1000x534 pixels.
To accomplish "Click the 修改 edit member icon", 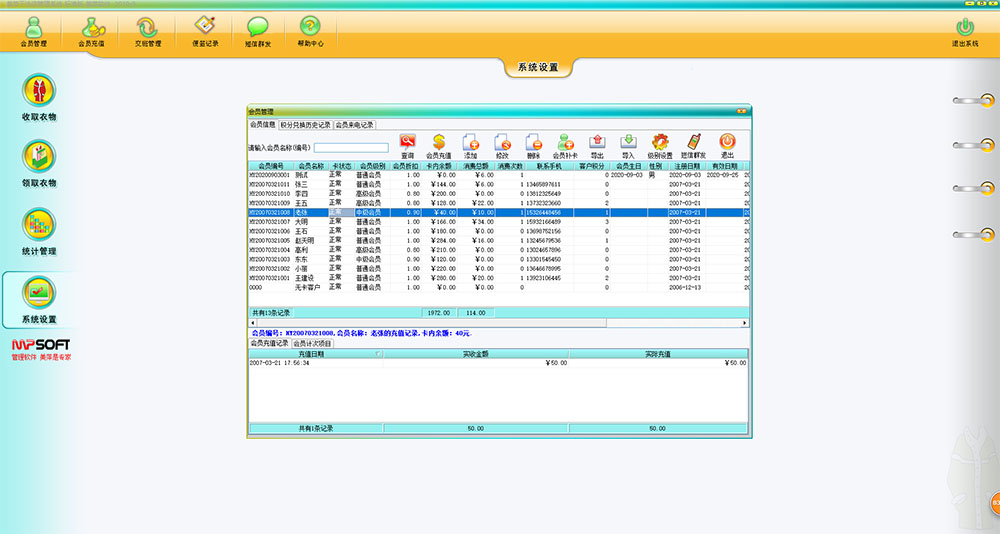I will click(502, 143).
